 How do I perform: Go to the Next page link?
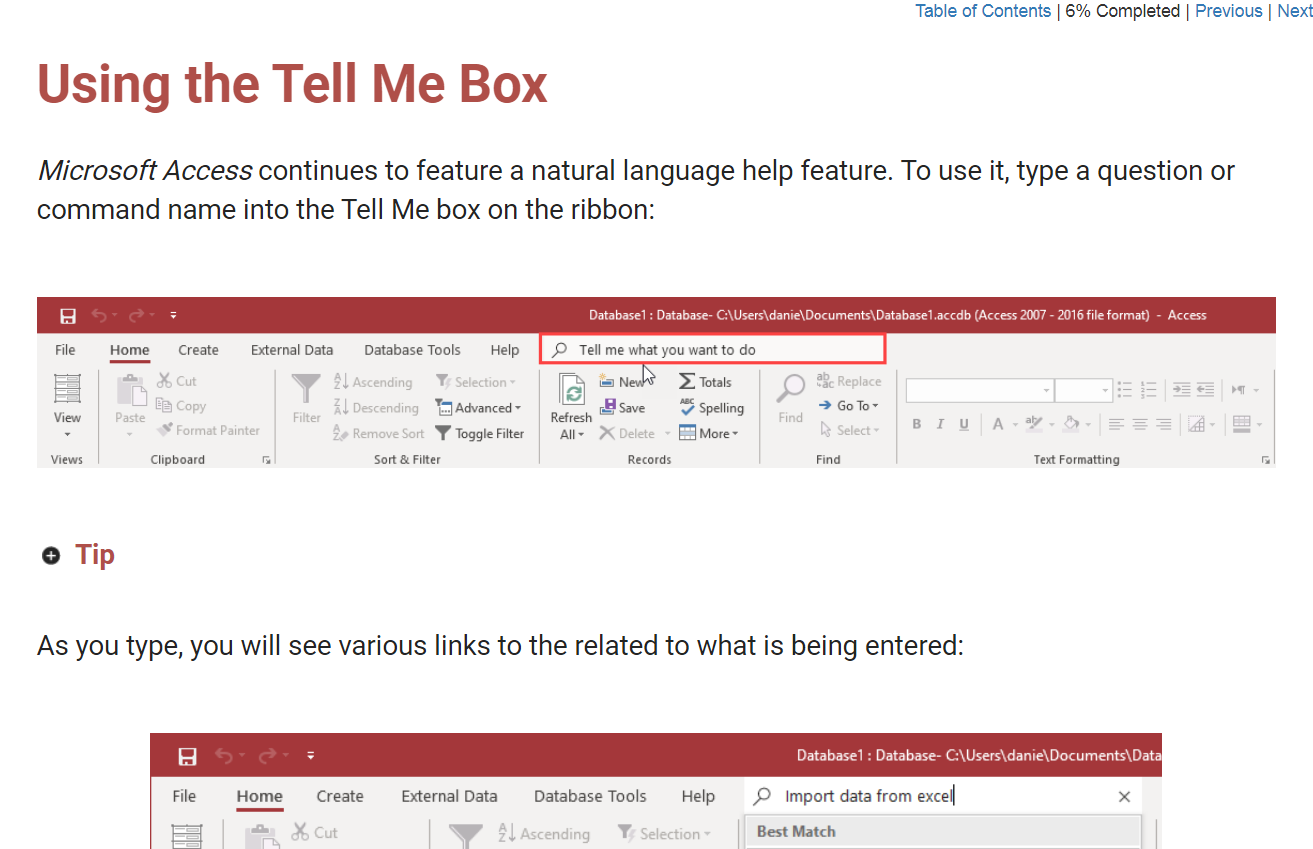tap(1295, 11)
